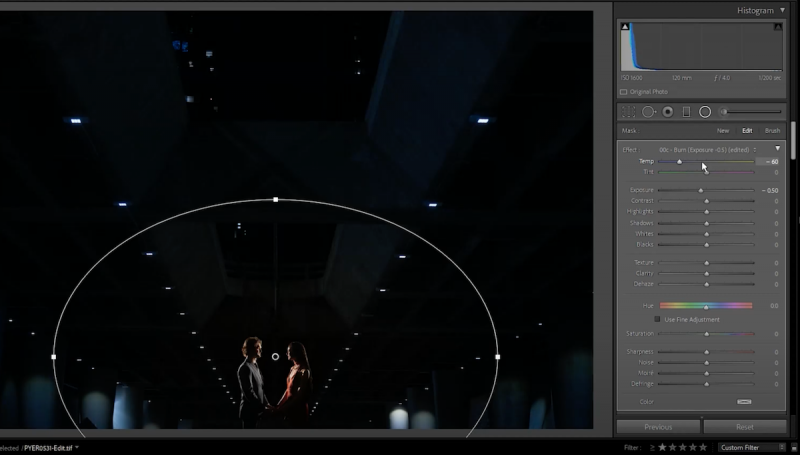Set filter to four stars rating
Screen dimensions: 800x455
point(693,447)
